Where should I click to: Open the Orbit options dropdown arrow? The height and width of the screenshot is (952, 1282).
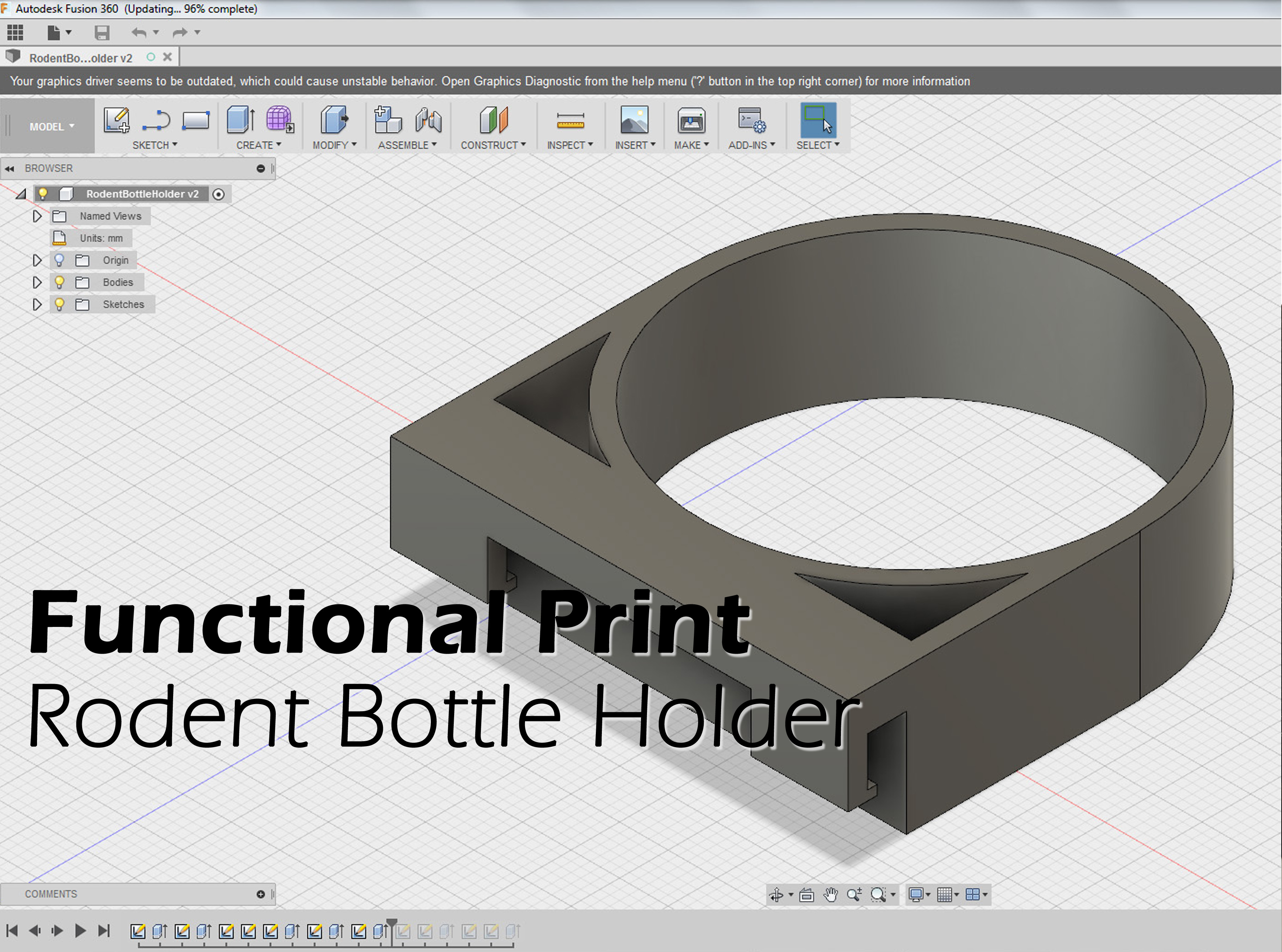(x=790, y=895)
